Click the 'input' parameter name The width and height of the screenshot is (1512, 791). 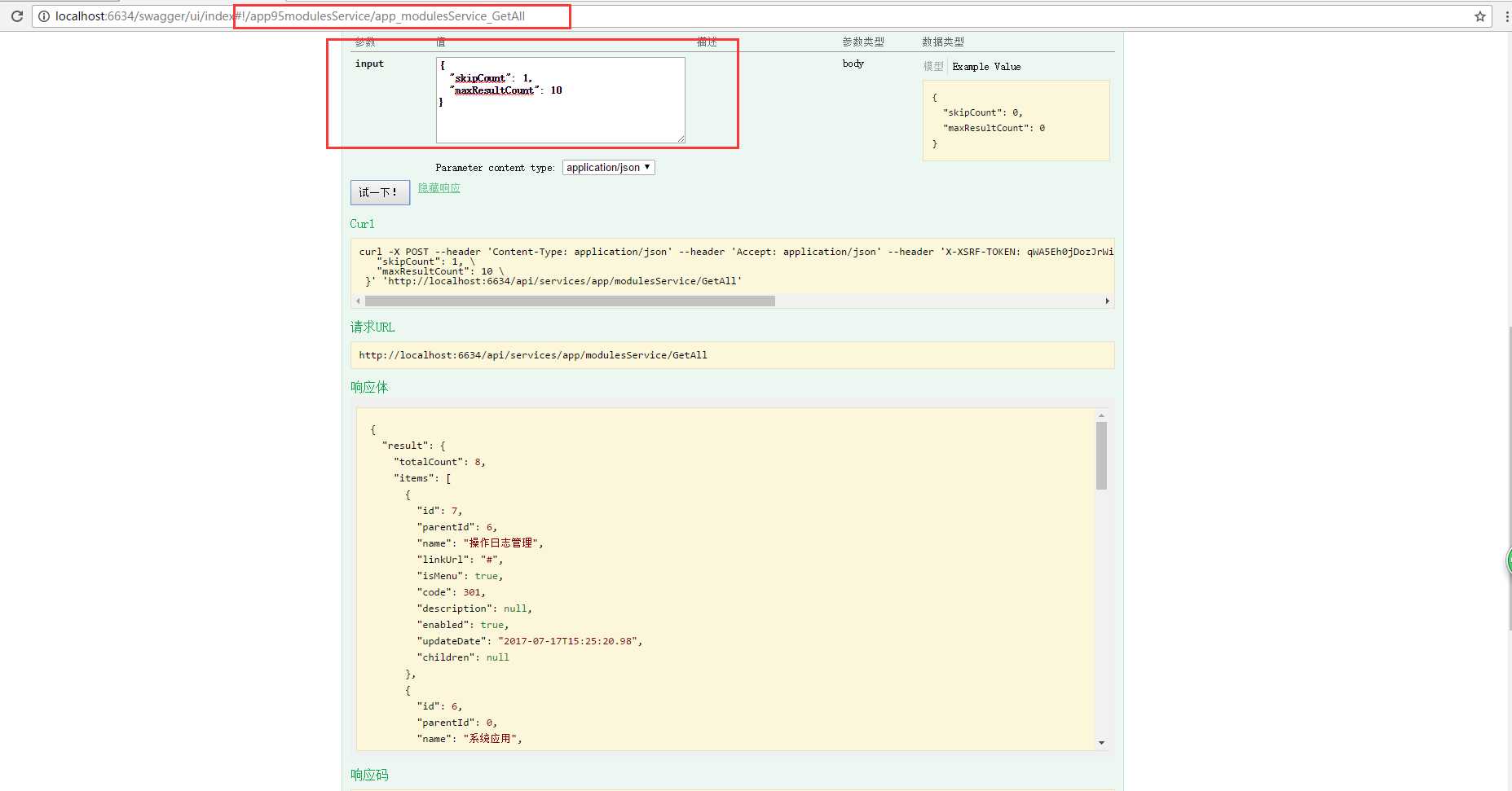pos(369,64)
